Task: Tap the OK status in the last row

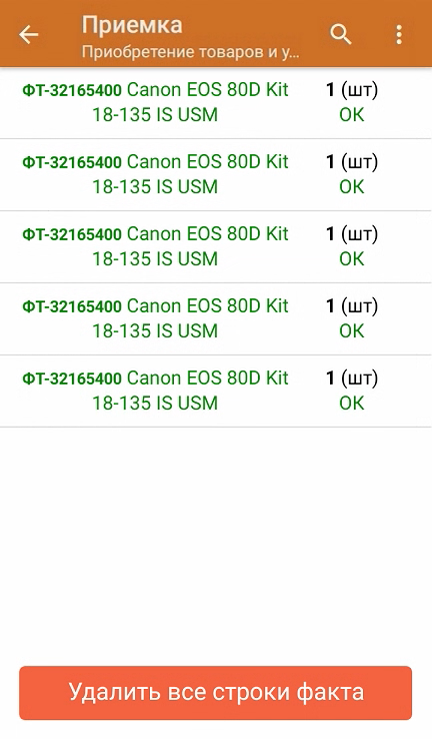Action: 351,403
